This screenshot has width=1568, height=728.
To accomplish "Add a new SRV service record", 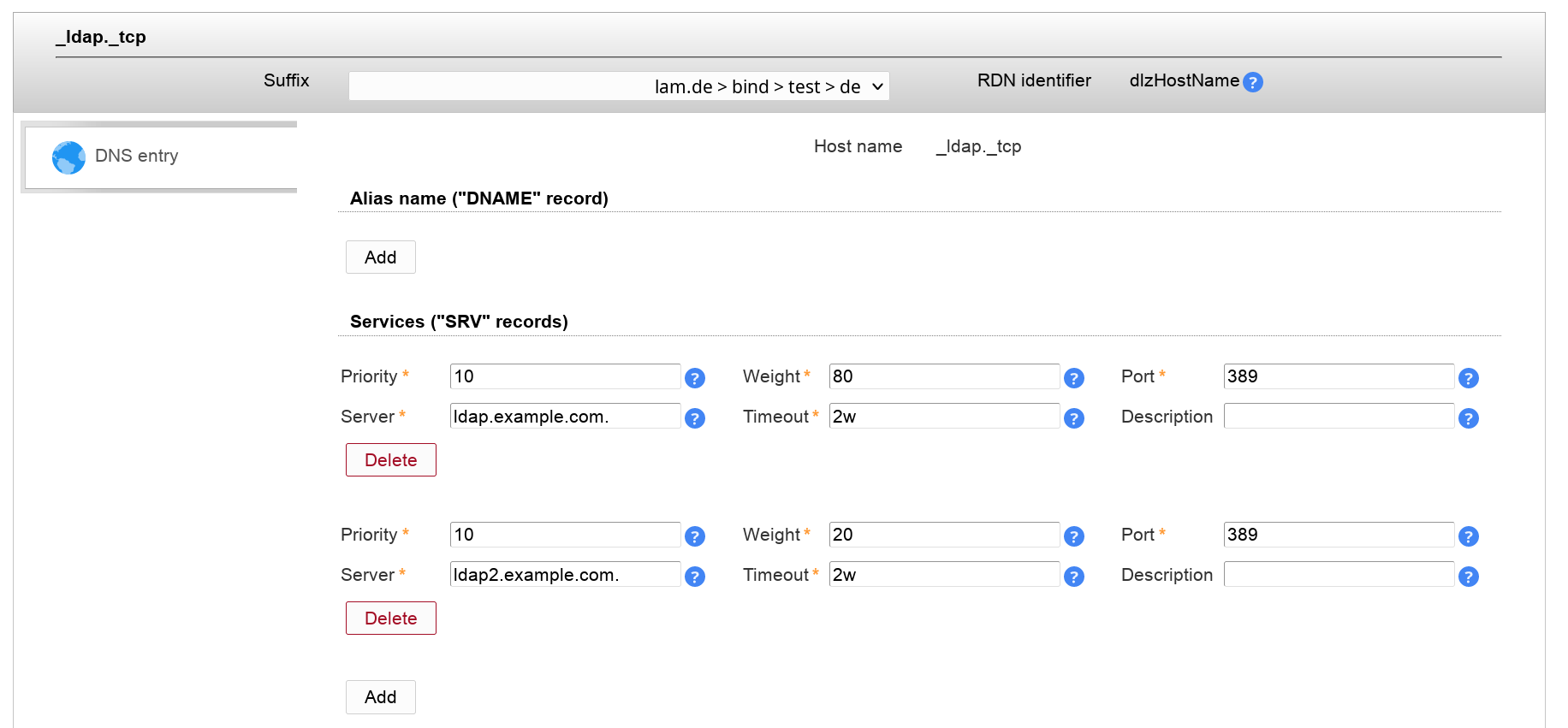I will point(380,697).
